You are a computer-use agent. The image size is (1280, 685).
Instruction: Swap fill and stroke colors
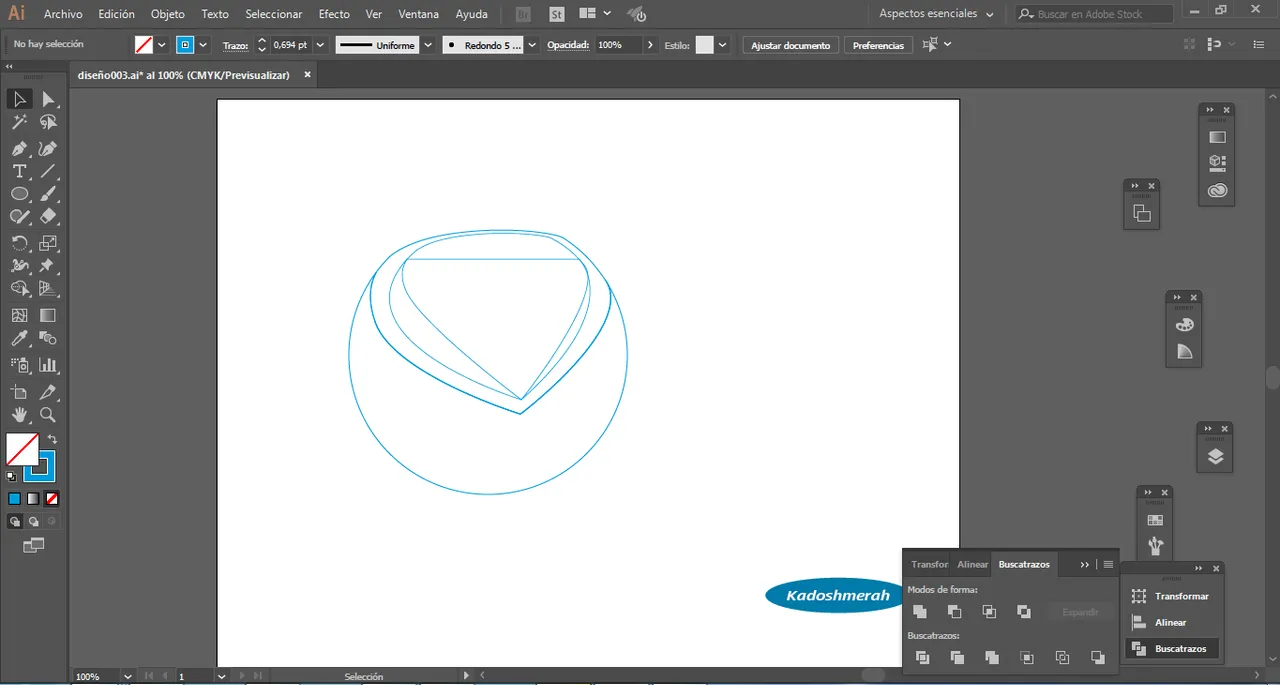[x=53, y=439]
